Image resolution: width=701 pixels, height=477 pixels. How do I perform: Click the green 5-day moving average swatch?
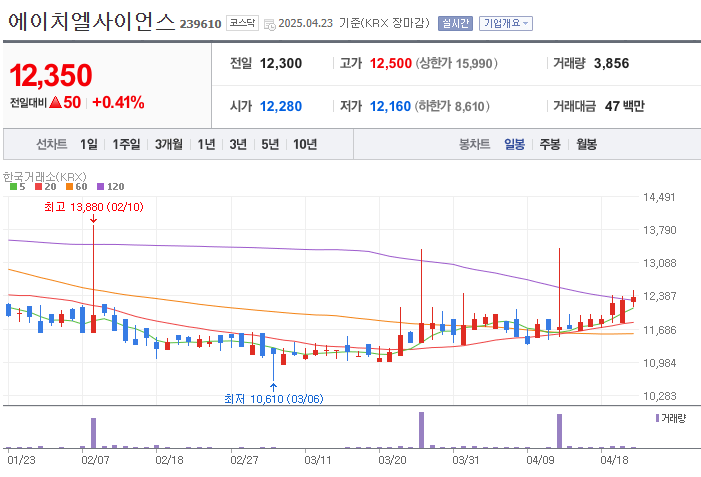13,187
